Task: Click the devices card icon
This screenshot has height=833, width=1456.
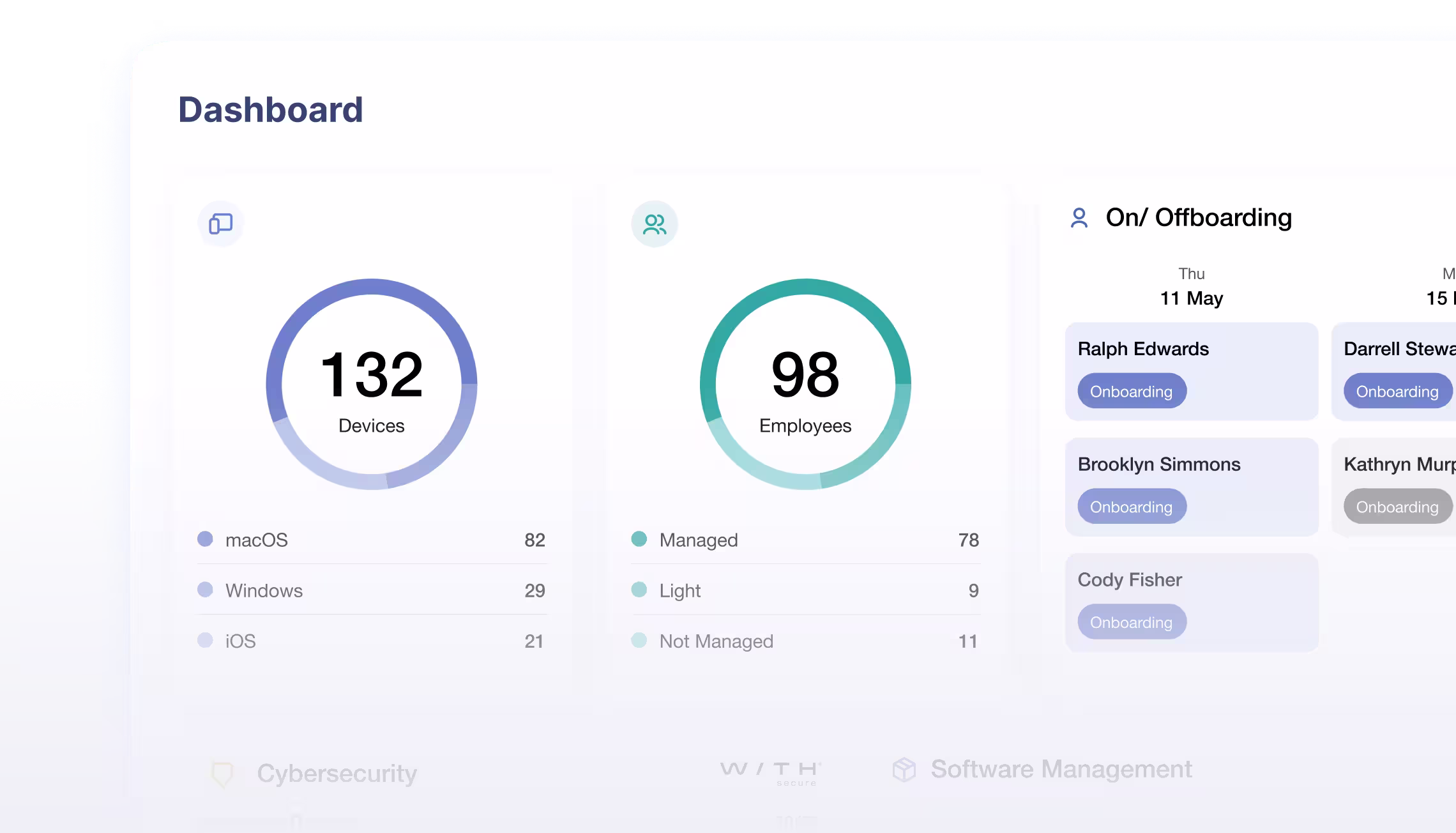Action: pyautogui.click(x=220, y=224)
